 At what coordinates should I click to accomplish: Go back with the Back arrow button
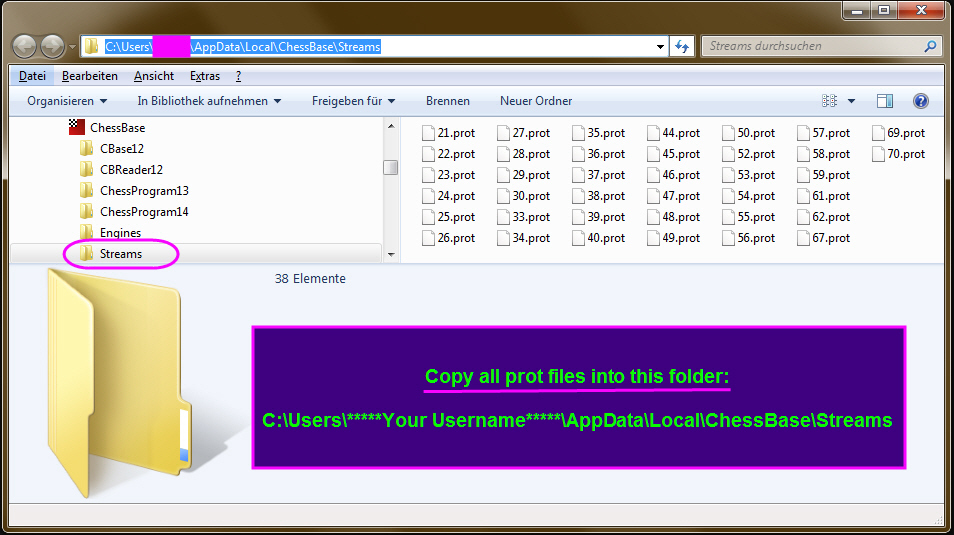point(25,46)
